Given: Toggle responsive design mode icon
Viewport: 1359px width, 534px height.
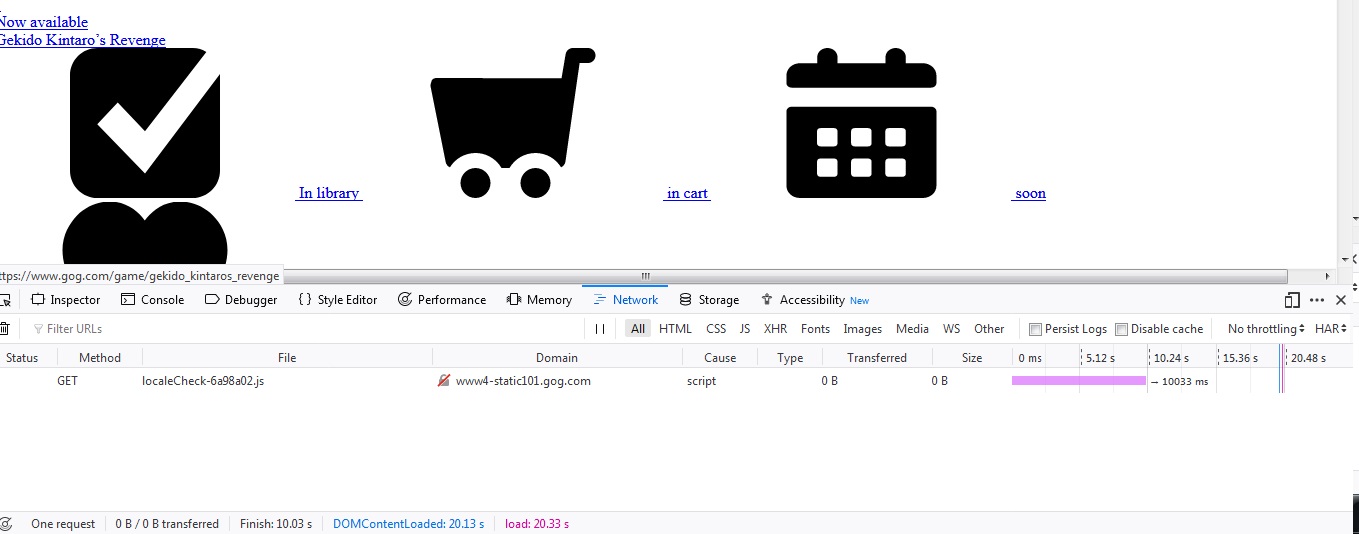Looking at the screenshot, I should click(1292, 300).
